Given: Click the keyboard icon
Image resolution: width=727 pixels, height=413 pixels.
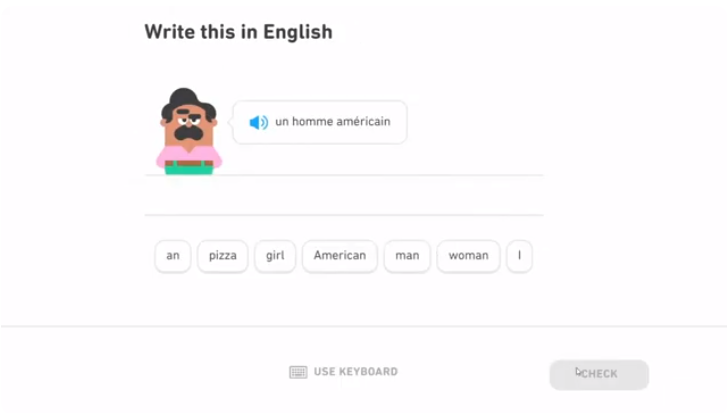Looking at the screenshot, I should click(x=298, y=372).
